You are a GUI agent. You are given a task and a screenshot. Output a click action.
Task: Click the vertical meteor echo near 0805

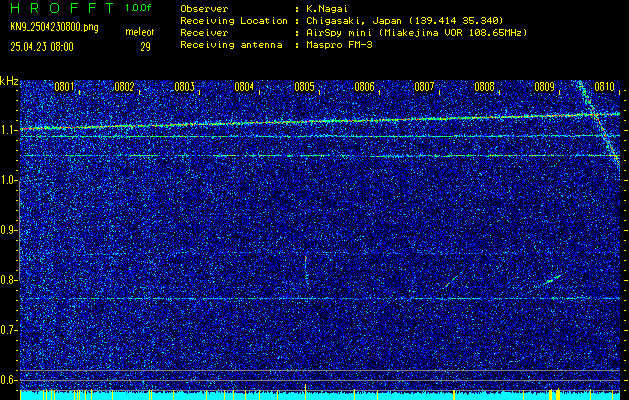(306, 270)
